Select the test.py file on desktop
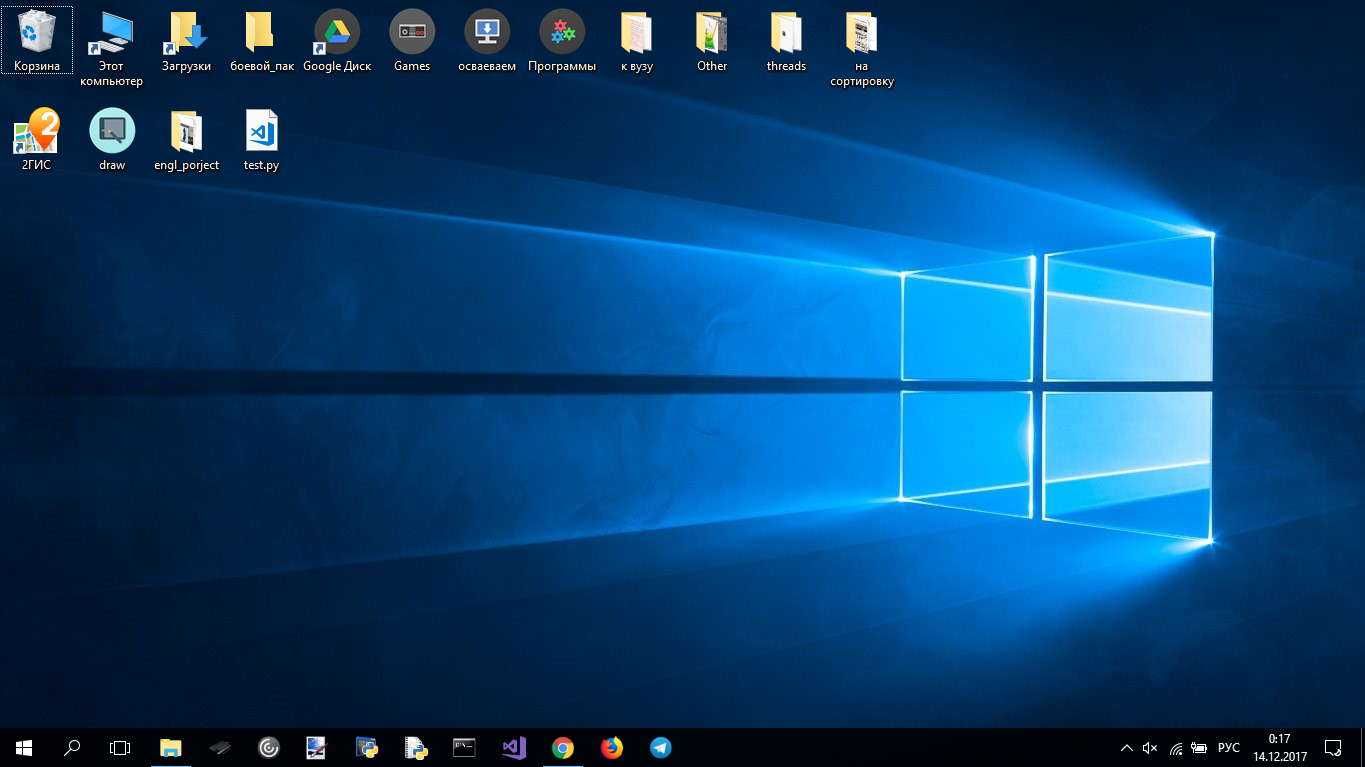 tap(262, 140)
